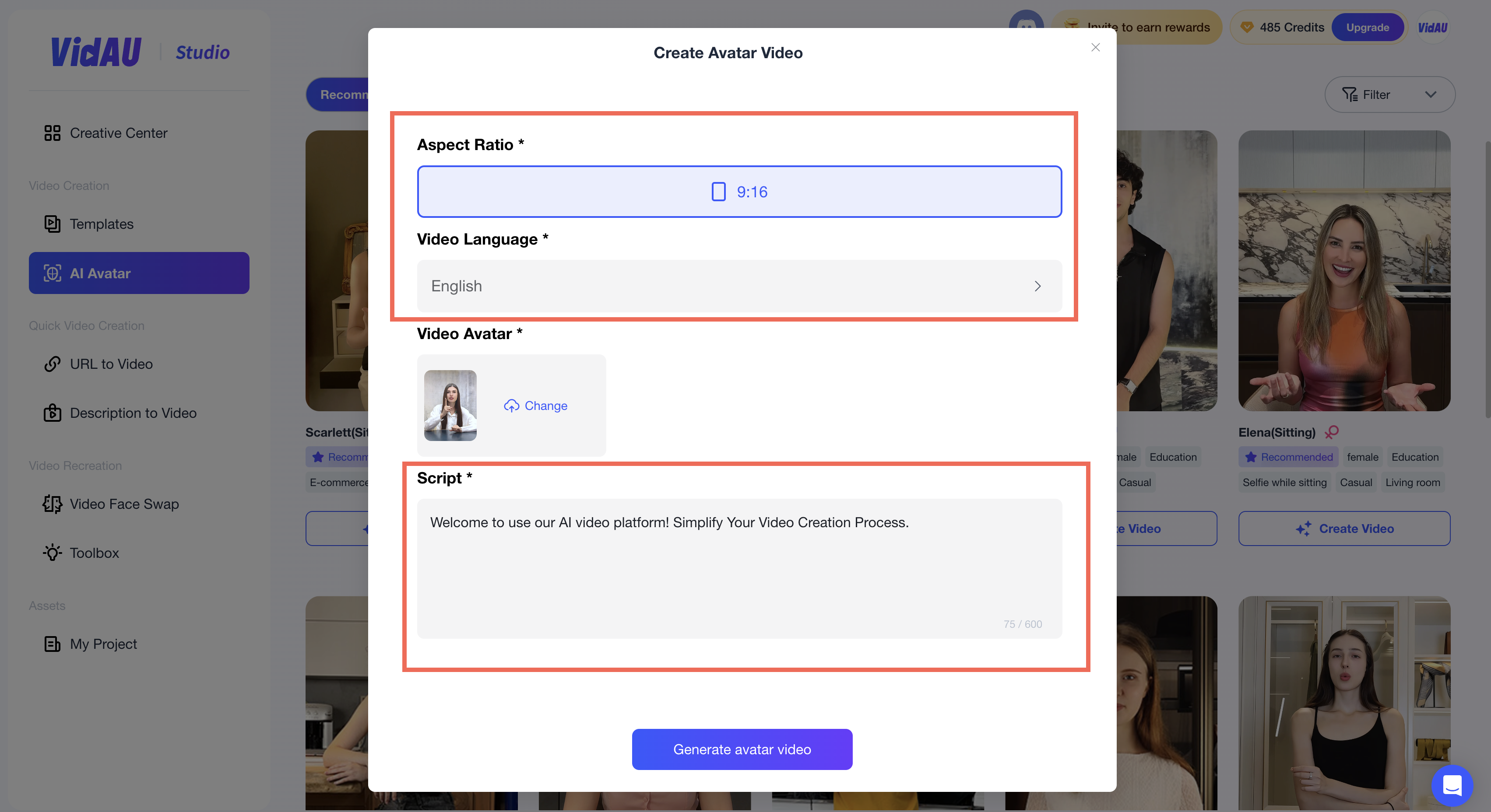The height and width of the screenshot is (812, 1491).
Task: Select the AI Avatar sidebar icon
Action: point(51,273)
